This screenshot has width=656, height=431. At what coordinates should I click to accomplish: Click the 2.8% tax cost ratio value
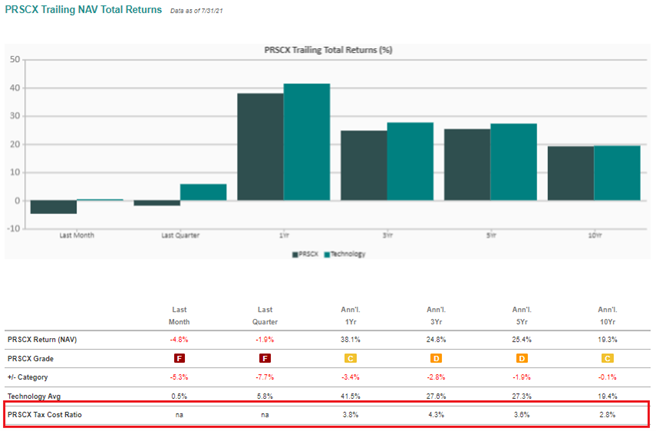607,415
